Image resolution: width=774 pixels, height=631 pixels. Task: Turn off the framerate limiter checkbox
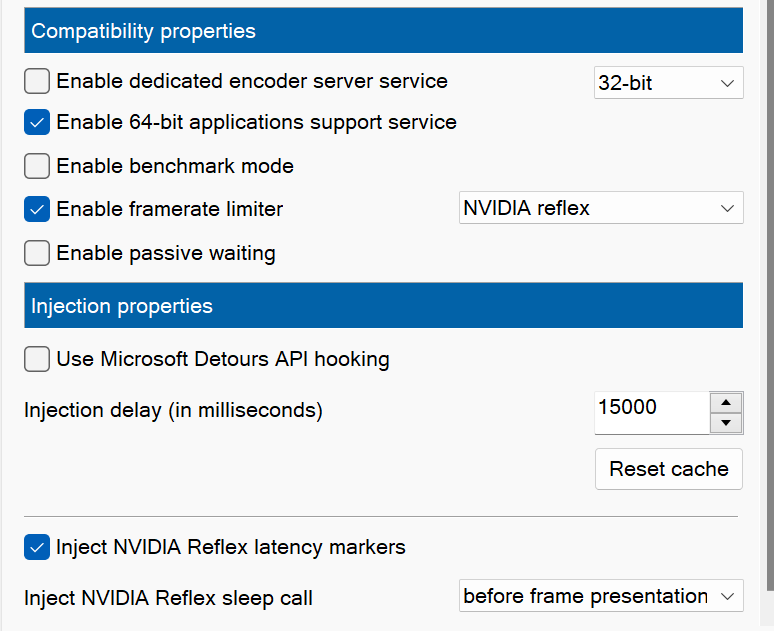(x=37, y=209)
